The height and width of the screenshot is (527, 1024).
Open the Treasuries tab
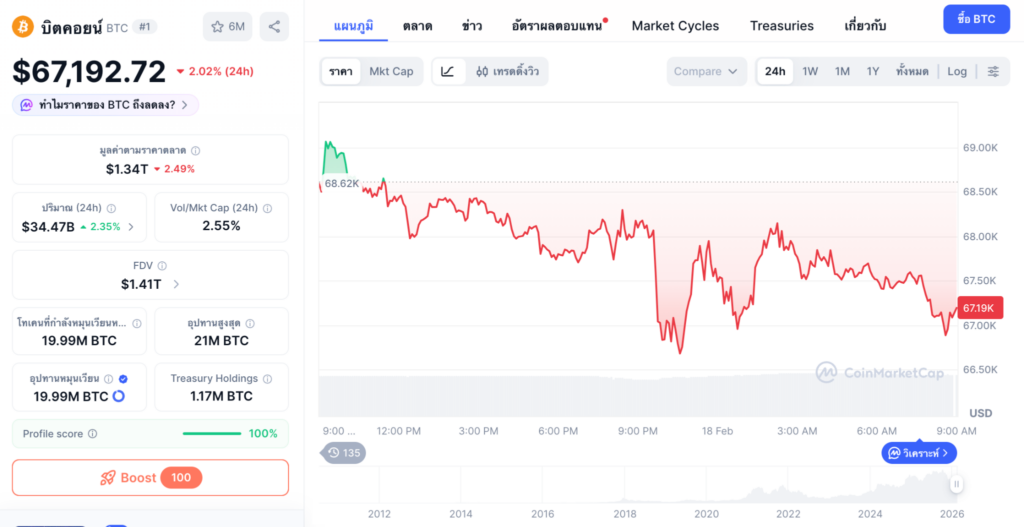click(x=782, y=25)
